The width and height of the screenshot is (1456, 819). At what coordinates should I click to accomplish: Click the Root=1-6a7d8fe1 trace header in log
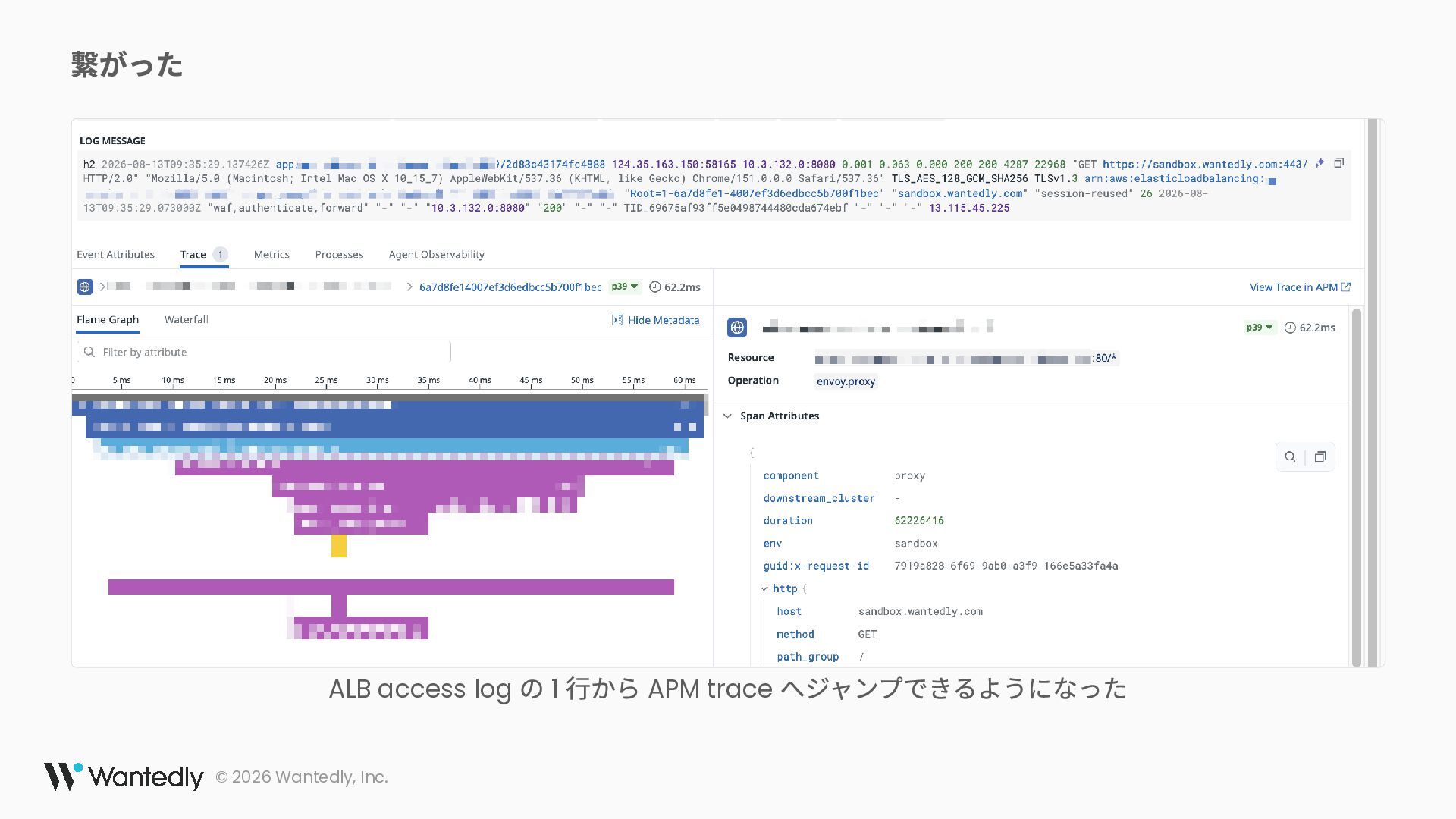[x=755, y=193]
